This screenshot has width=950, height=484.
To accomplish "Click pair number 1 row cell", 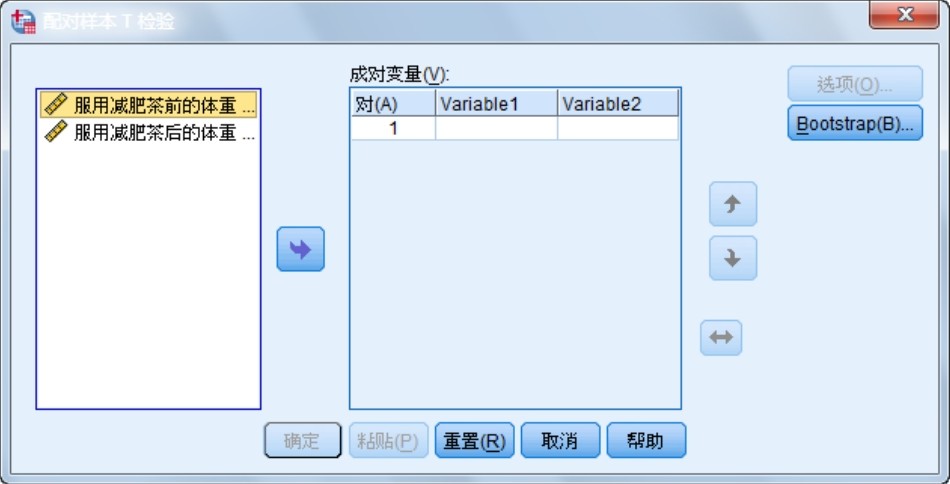I will 393,128.
